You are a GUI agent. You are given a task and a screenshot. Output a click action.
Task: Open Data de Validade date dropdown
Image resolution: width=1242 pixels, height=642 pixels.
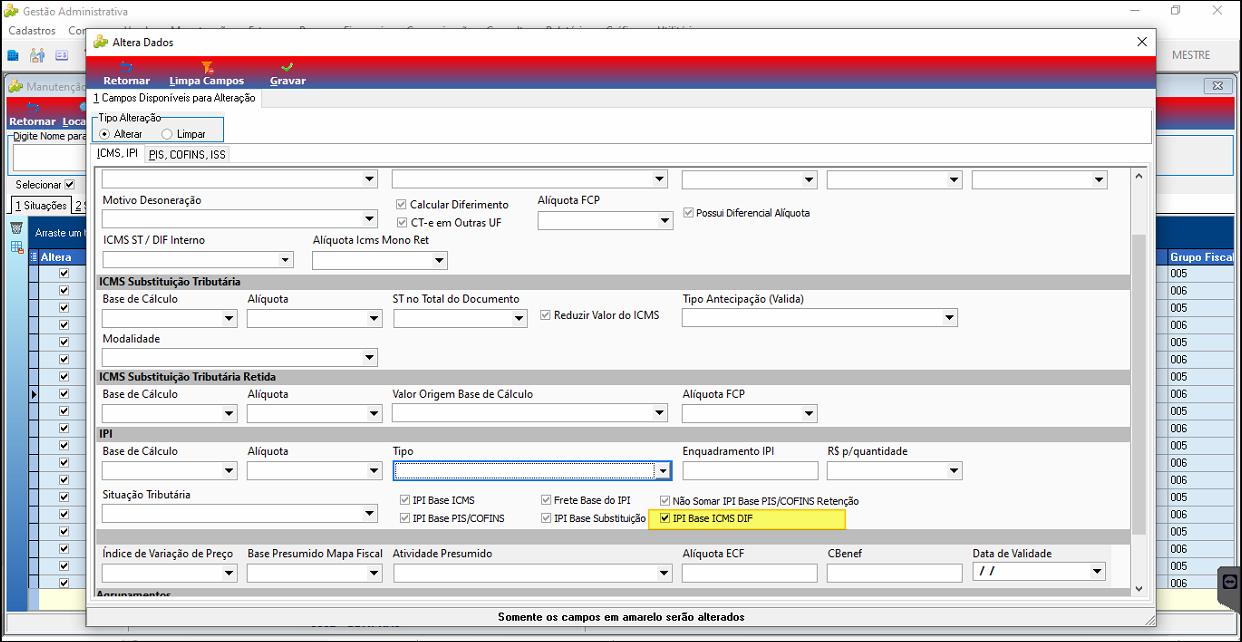[1097, 572]
